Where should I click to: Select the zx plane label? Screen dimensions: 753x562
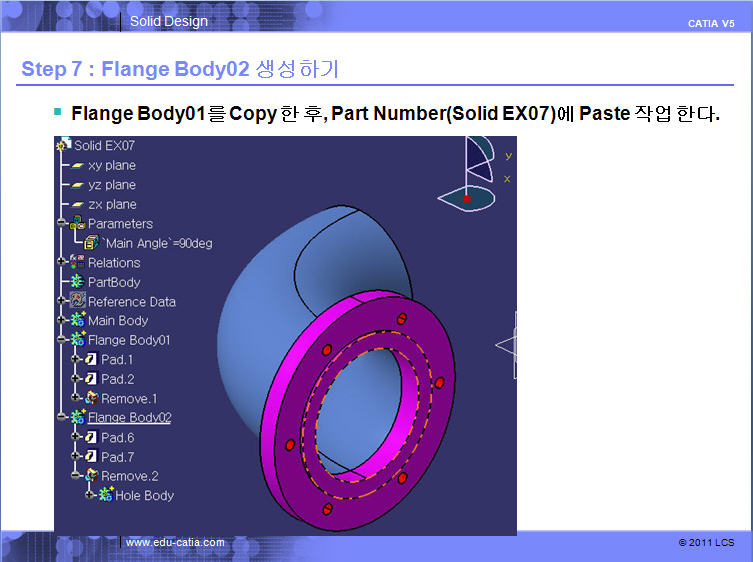[x=112, y=205]
